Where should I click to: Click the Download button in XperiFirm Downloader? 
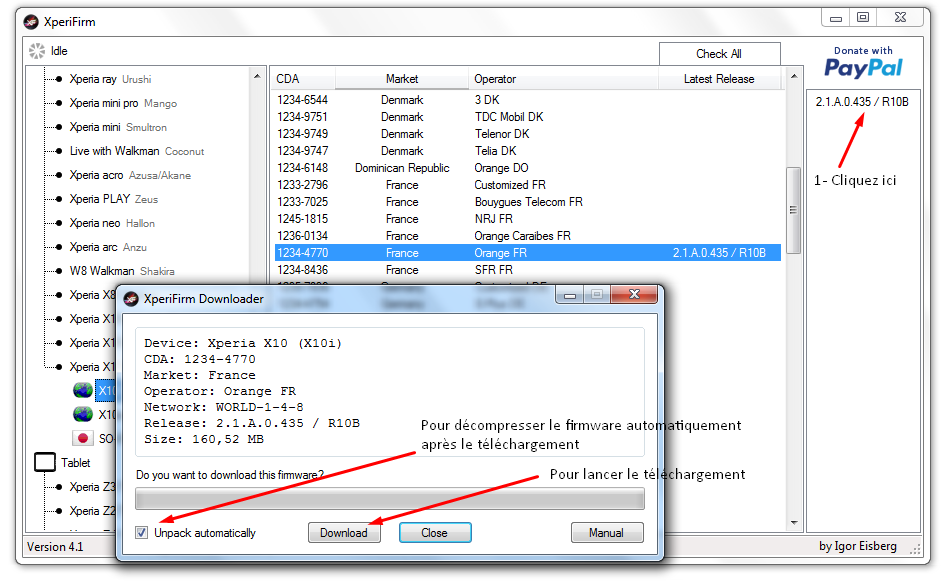coord(344,533)
